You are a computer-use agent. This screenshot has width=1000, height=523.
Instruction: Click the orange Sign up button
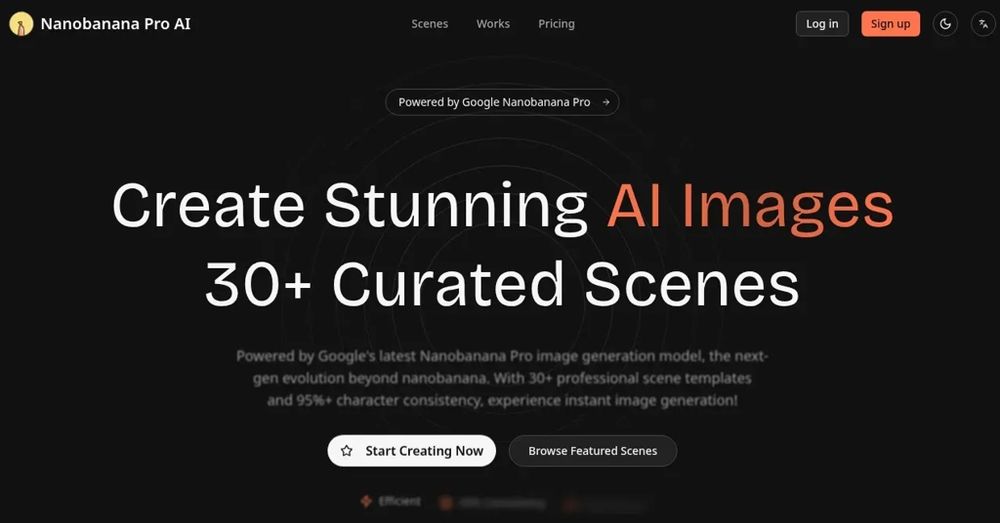pyautogui.click(x=890, y=24)
